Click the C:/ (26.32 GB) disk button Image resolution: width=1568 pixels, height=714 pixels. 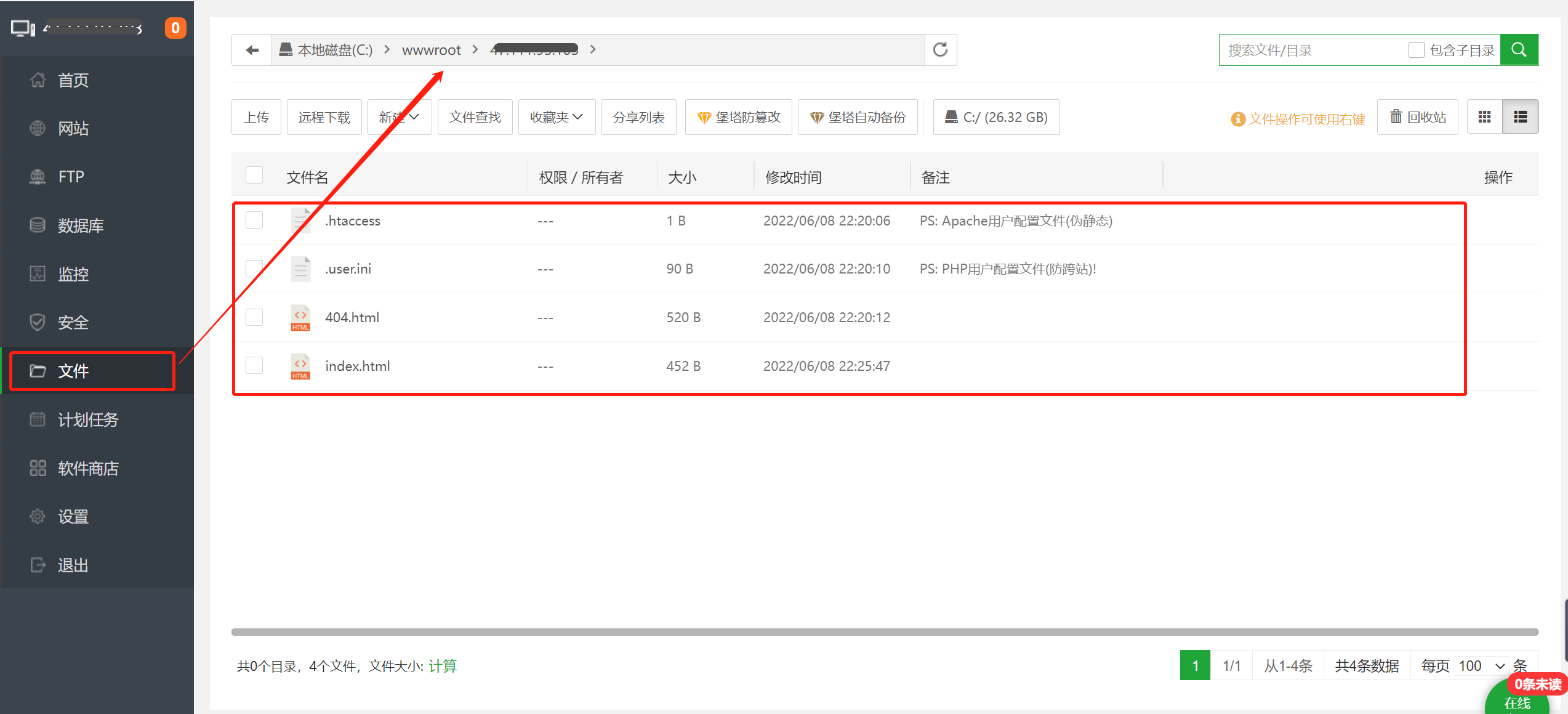click(x=996, y=117)
